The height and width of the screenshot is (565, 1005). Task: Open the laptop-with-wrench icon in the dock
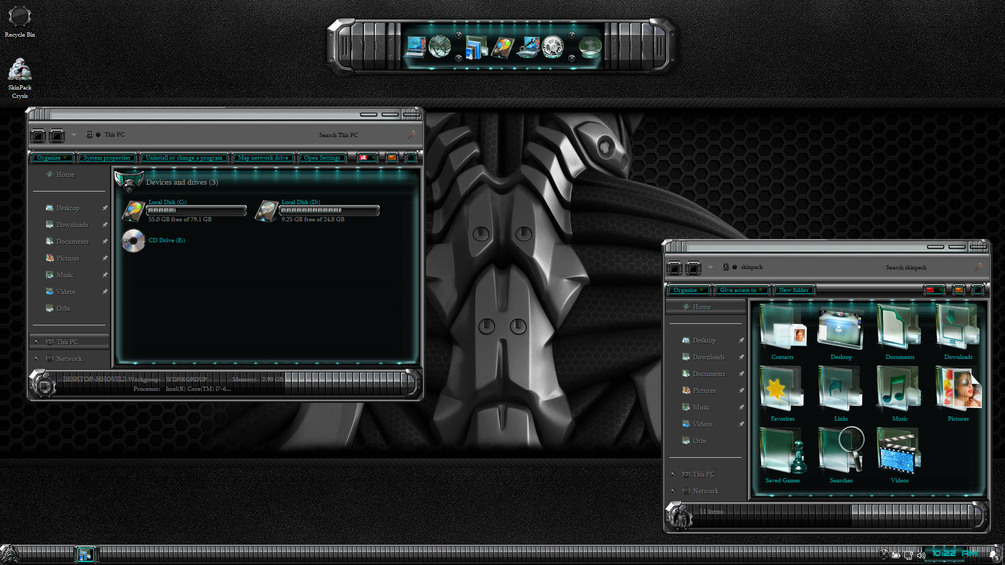pyautogui.click(x=528, y=47)
